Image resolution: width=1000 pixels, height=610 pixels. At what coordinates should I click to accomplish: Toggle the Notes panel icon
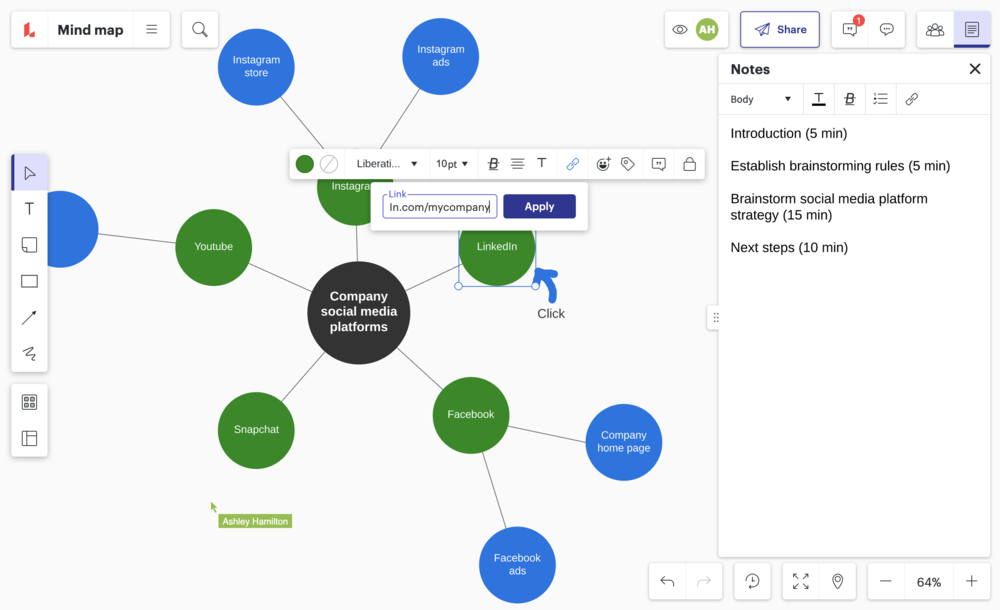(x=971, y=30)
